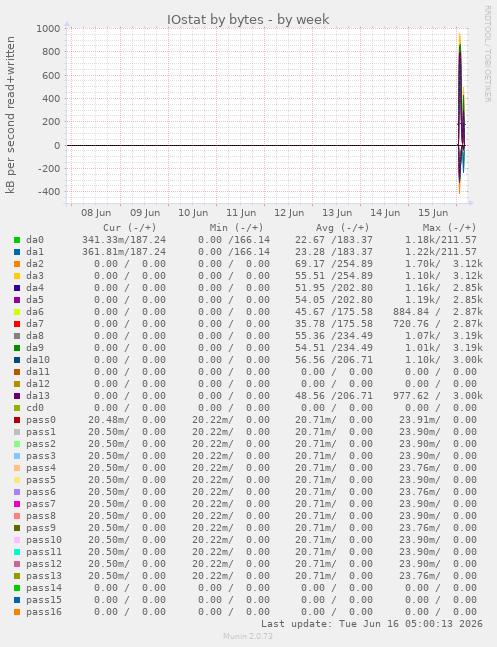Click da2 max value 1.70k/ 3.12k
497x647 pixels.
[443, 264]
